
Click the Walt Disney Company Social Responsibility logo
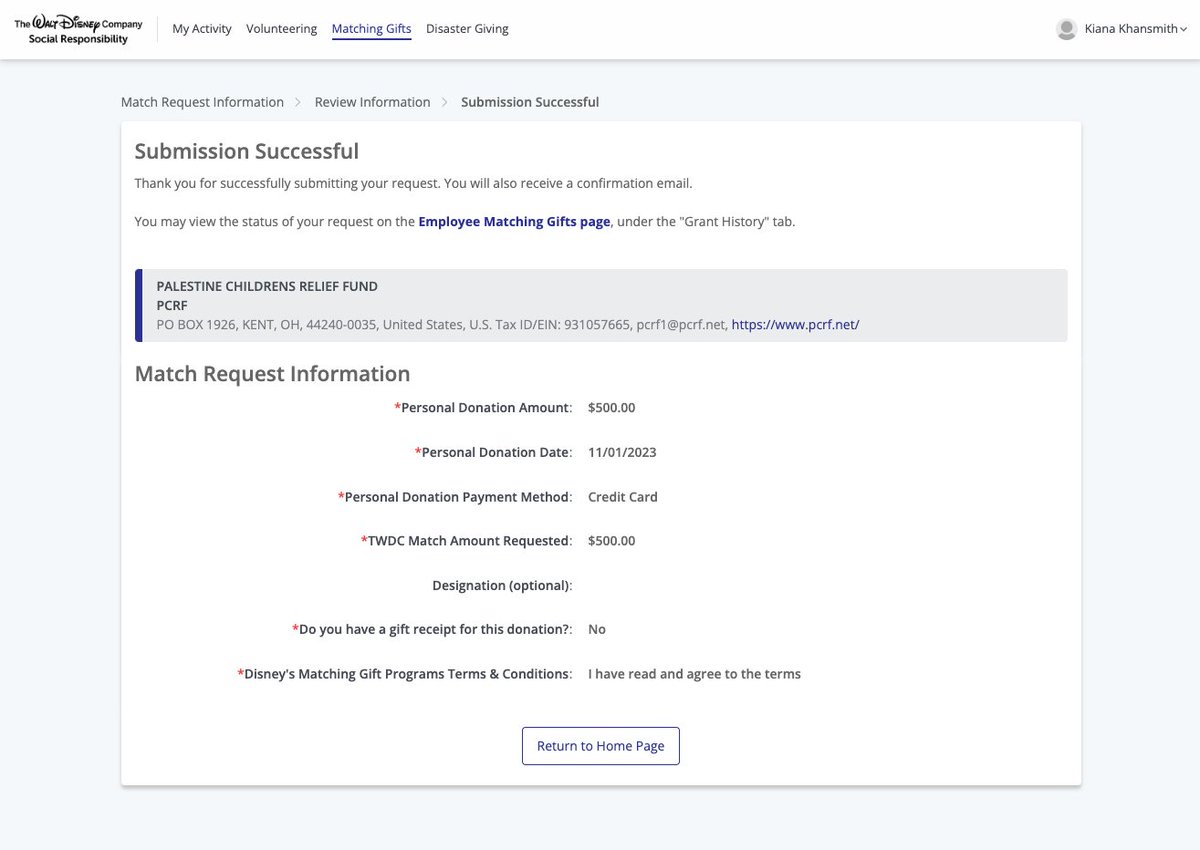click(x=79, y=30)
